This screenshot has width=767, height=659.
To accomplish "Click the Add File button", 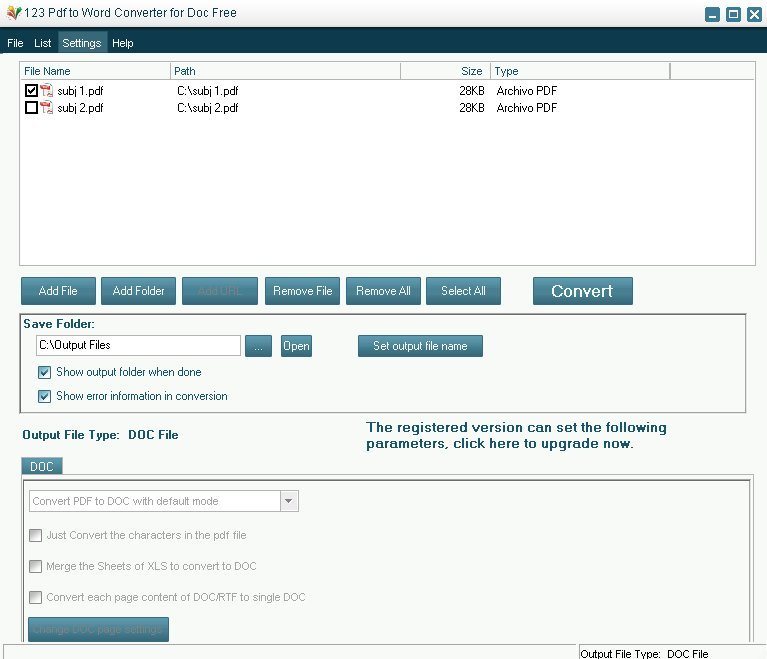I will pos(58,291).
